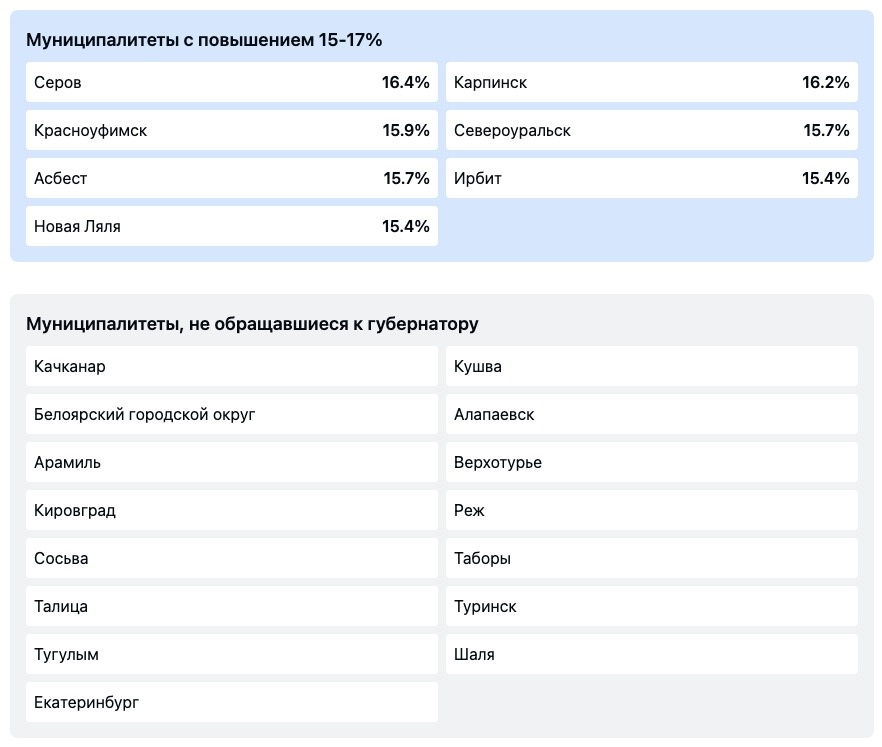Screen dimensions: 882x747
Task: Select the Кушва entry
Action: point(651,367)
